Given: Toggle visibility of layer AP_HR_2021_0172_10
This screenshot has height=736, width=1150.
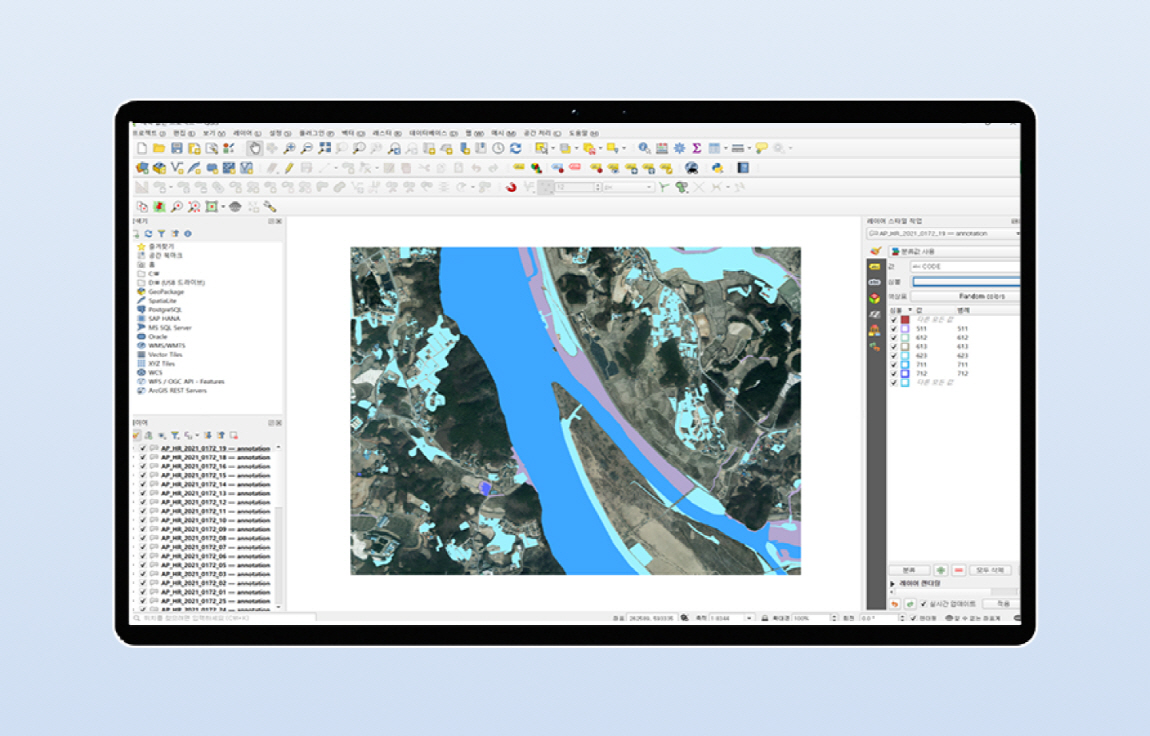Looking at the screenshot, I should coord(143,520).
